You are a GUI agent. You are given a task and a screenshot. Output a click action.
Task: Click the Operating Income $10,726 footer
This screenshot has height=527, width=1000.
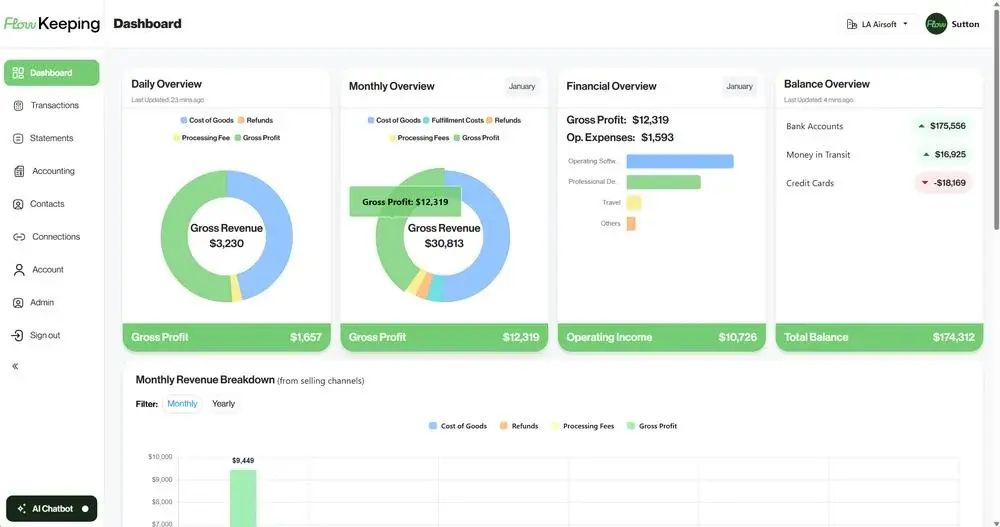[661, 337]
